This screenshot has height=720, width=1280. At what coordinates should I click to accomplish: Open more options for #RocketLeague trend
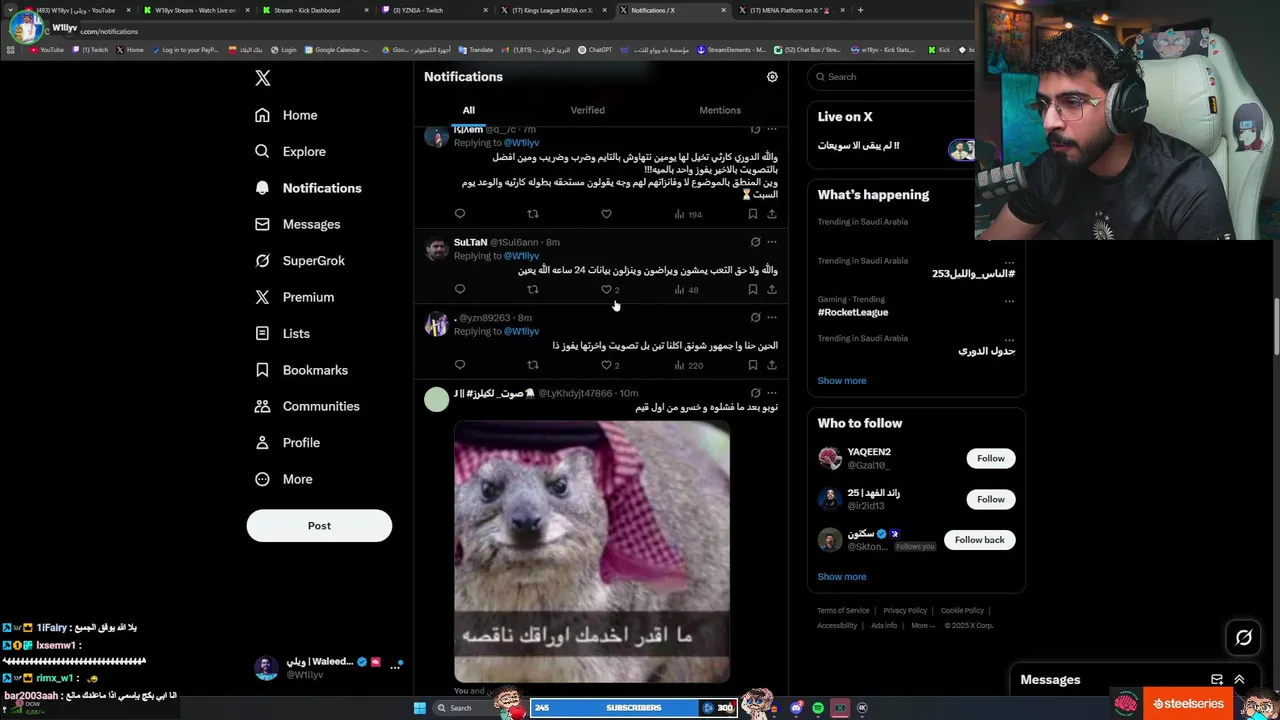click(1009, 300)
